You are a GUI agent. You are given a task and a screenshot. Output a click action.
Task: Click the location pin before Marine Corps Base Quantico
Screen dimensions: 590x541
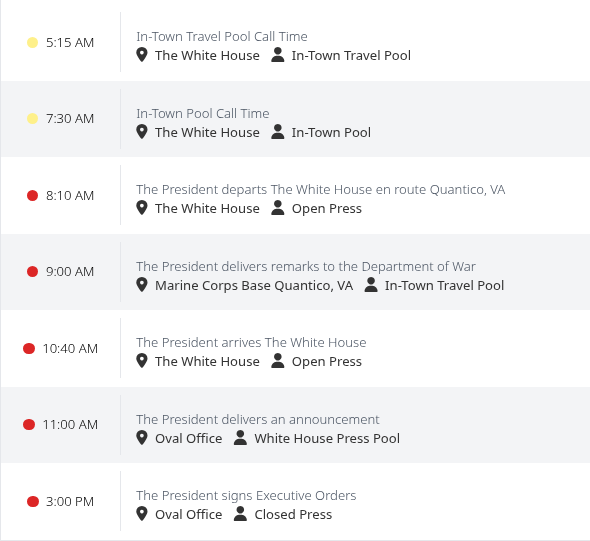(142, 285)
